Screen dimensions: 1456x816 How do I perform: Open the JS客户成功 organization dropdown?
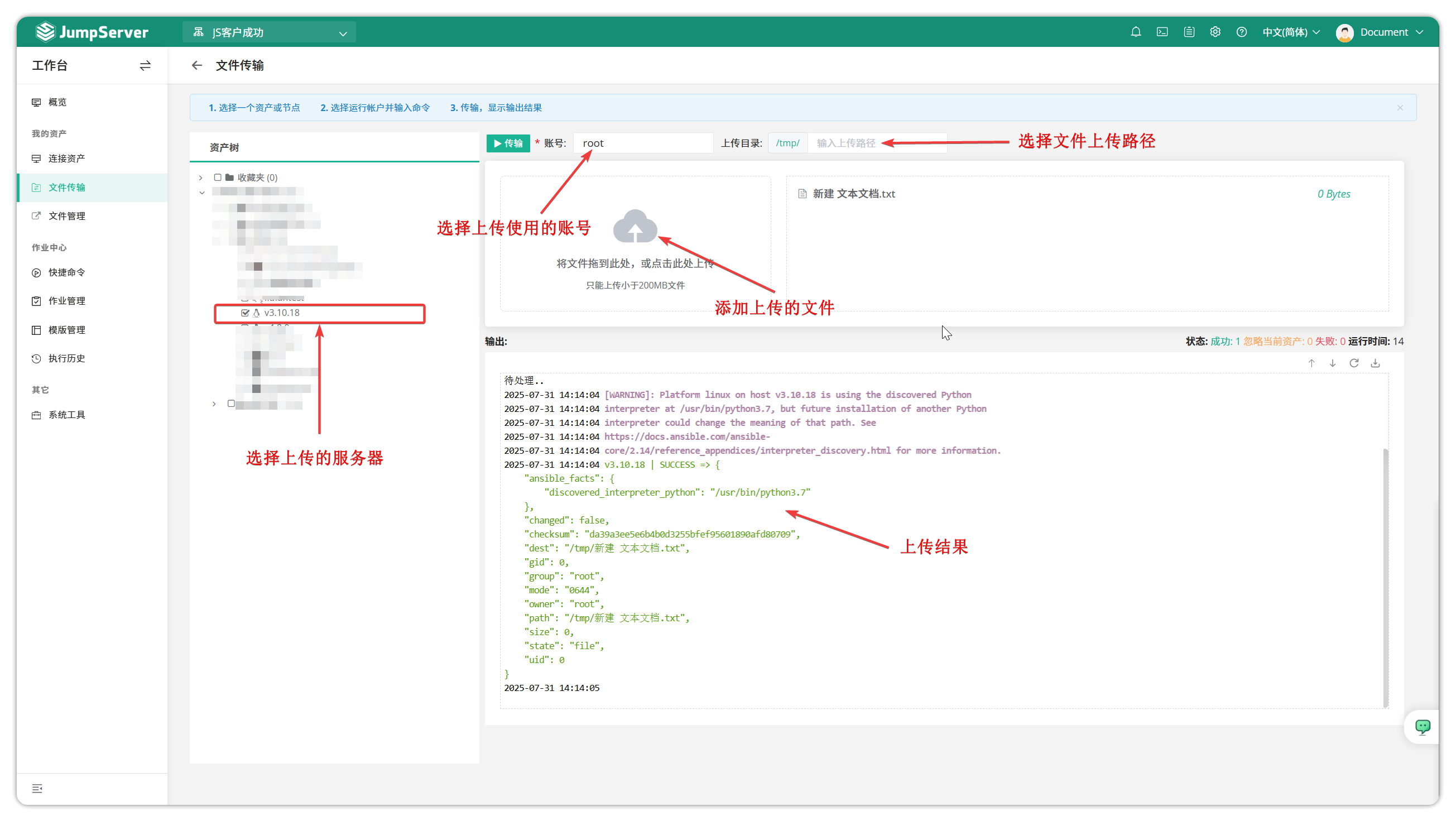(x=268, y=32)
